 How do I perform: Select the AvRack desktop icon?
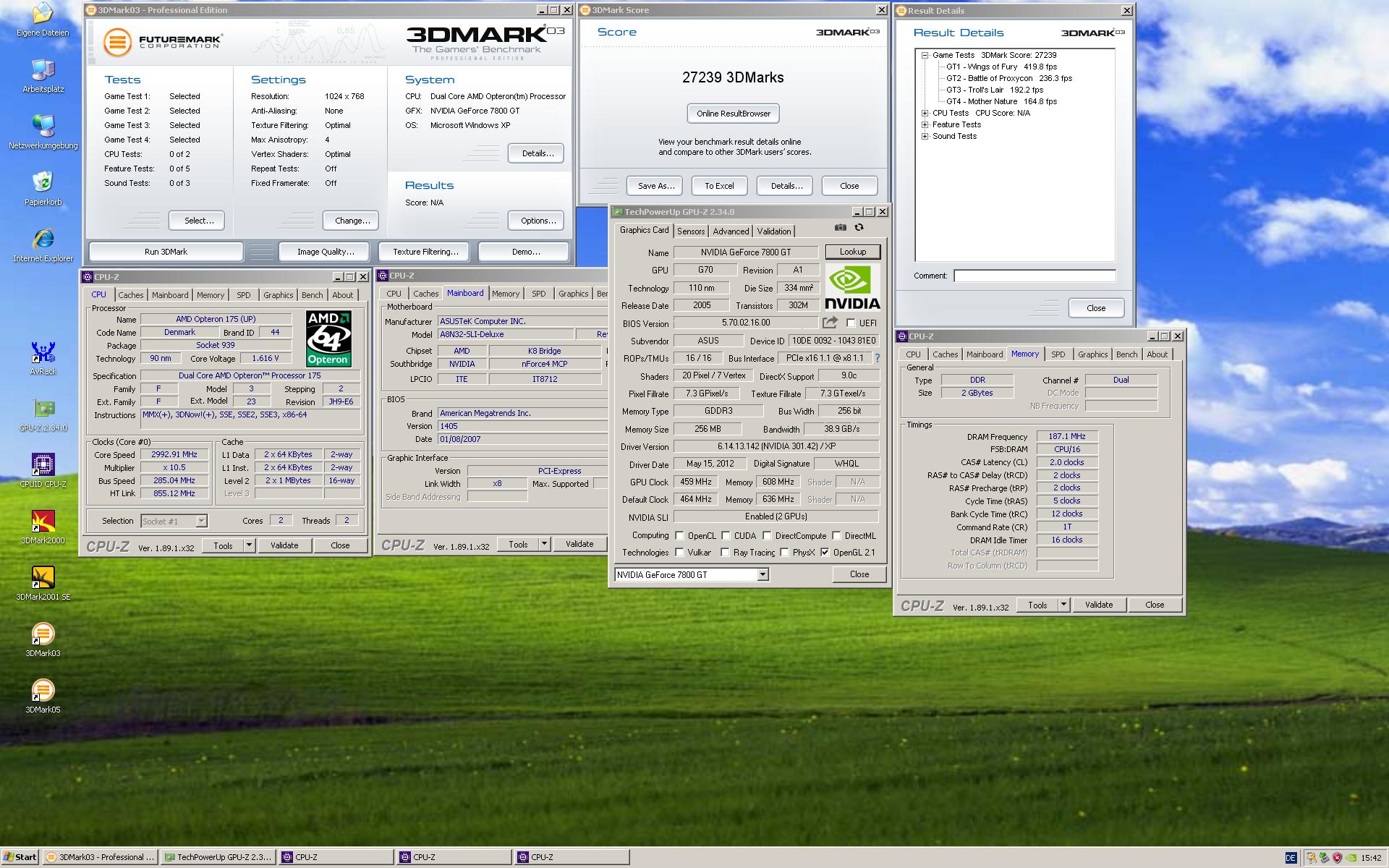(43, 358)
